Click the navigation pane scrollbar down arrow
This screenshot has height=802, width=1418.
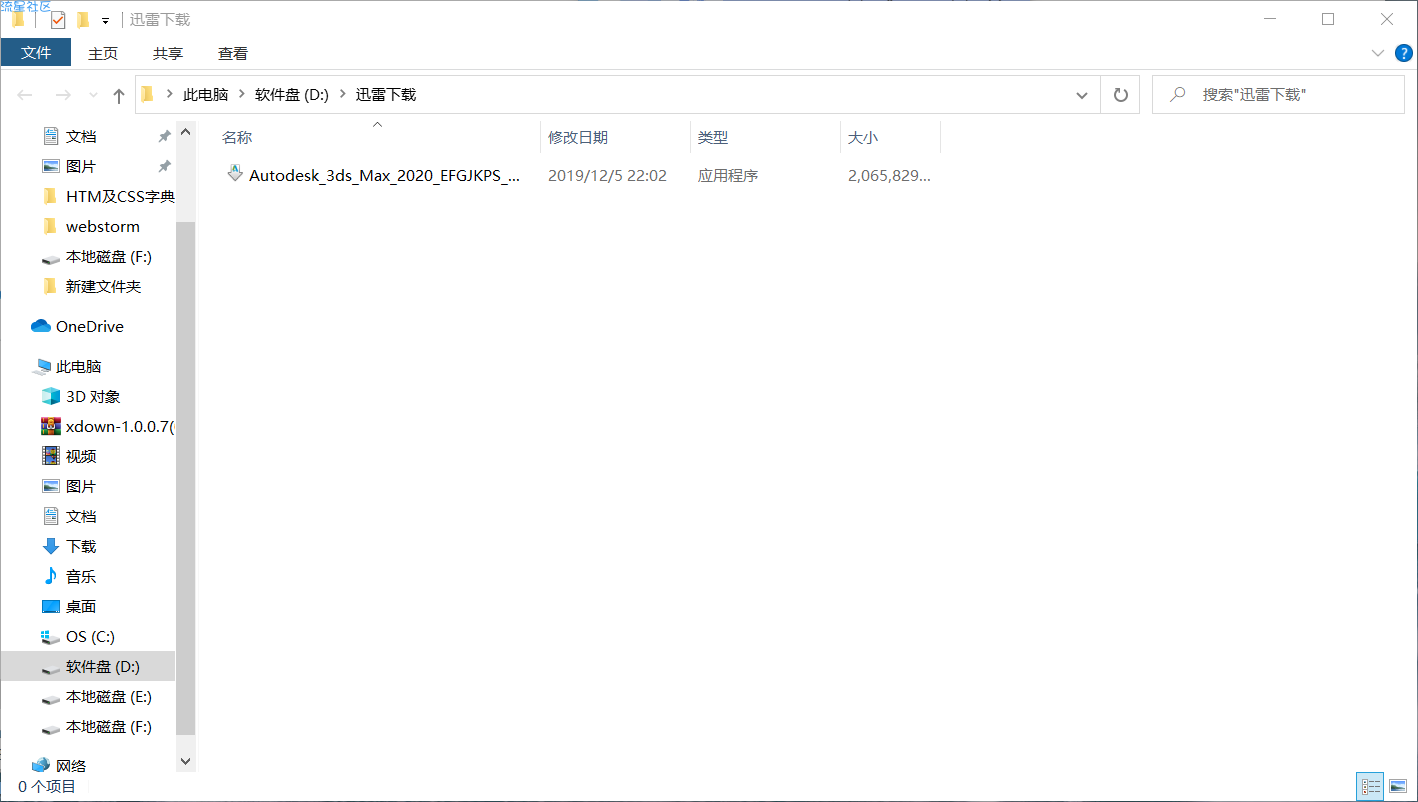pyautogui.click(x=185, y=761)
